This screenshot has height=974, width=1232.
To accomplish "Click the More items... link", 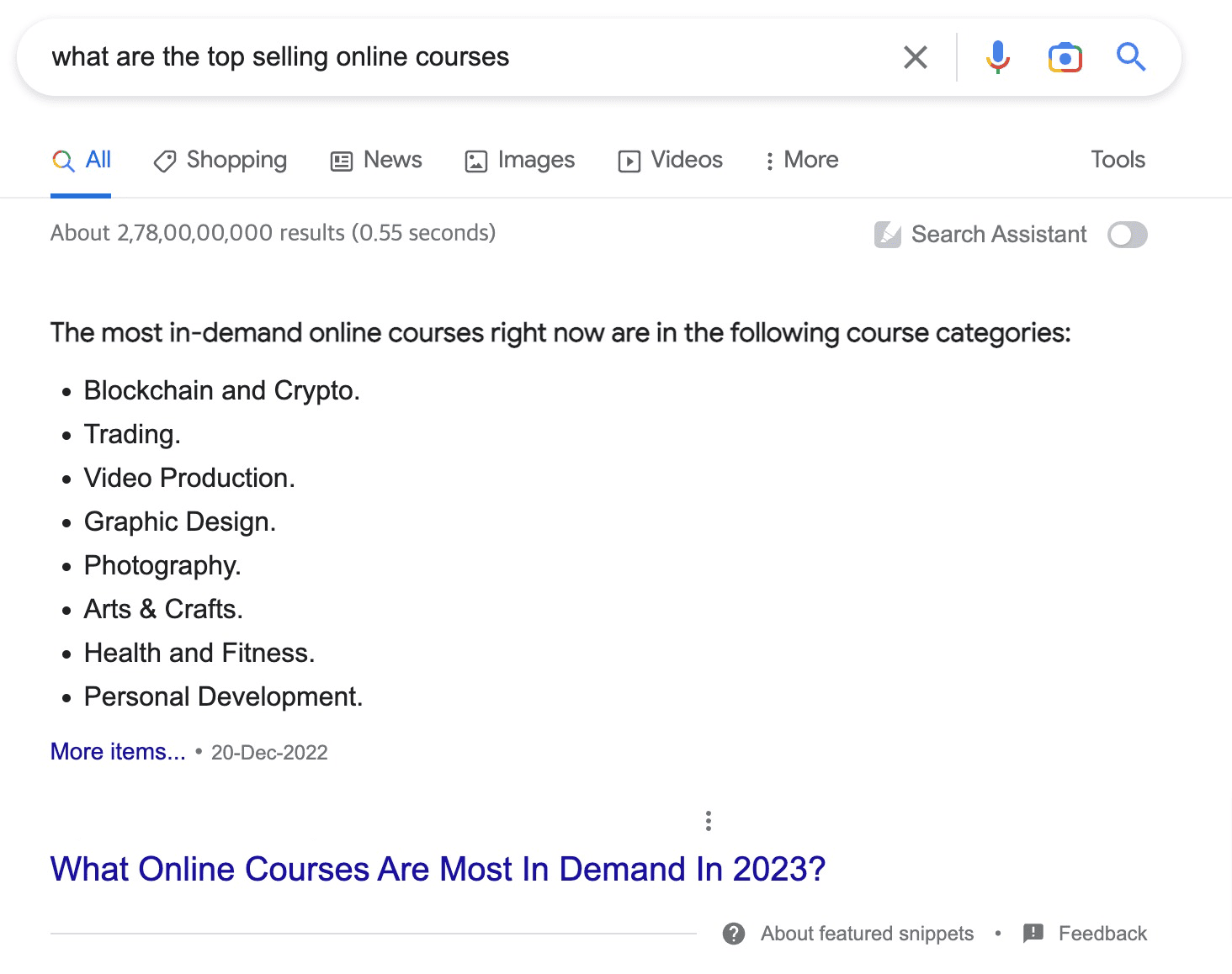I will pos(118,751).
